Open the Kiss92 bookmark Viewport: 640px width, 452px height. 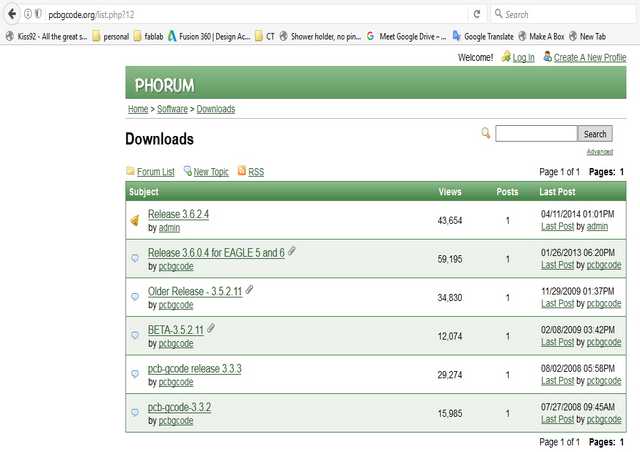pyautogui.click(x=47, y=37)
